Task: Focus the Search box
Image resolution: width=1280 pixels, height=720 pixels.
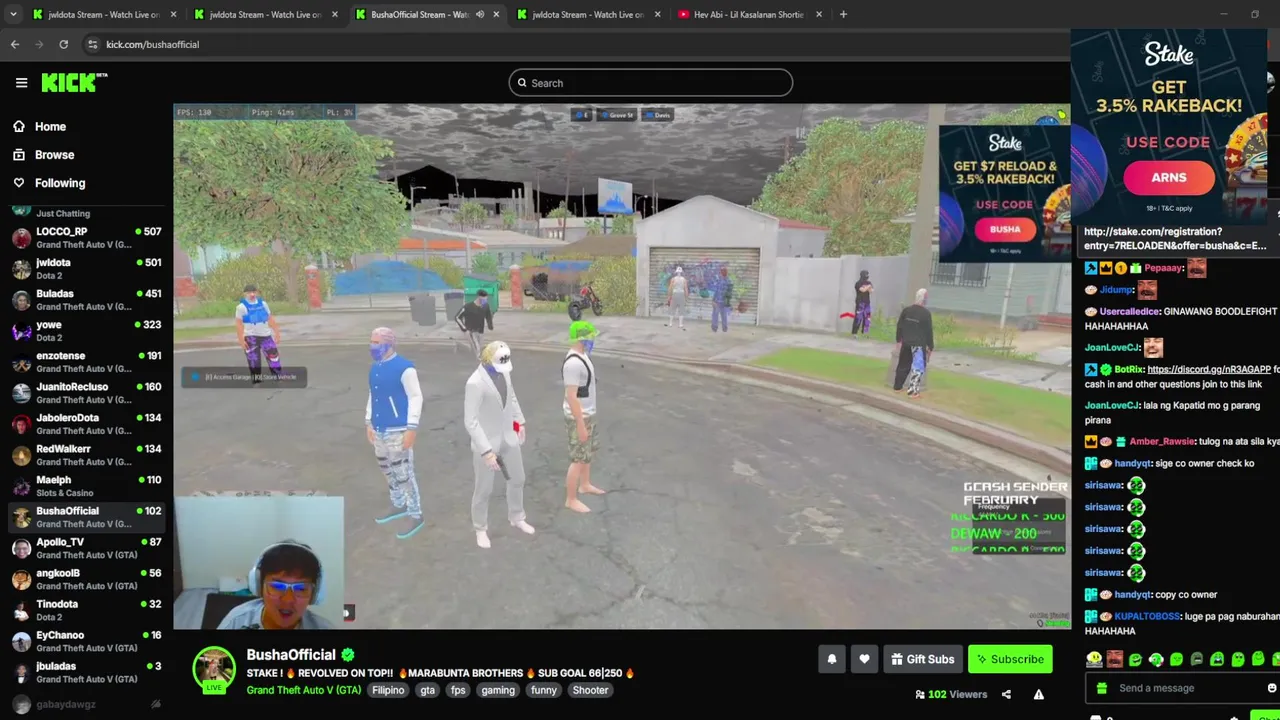Action: 650,83
